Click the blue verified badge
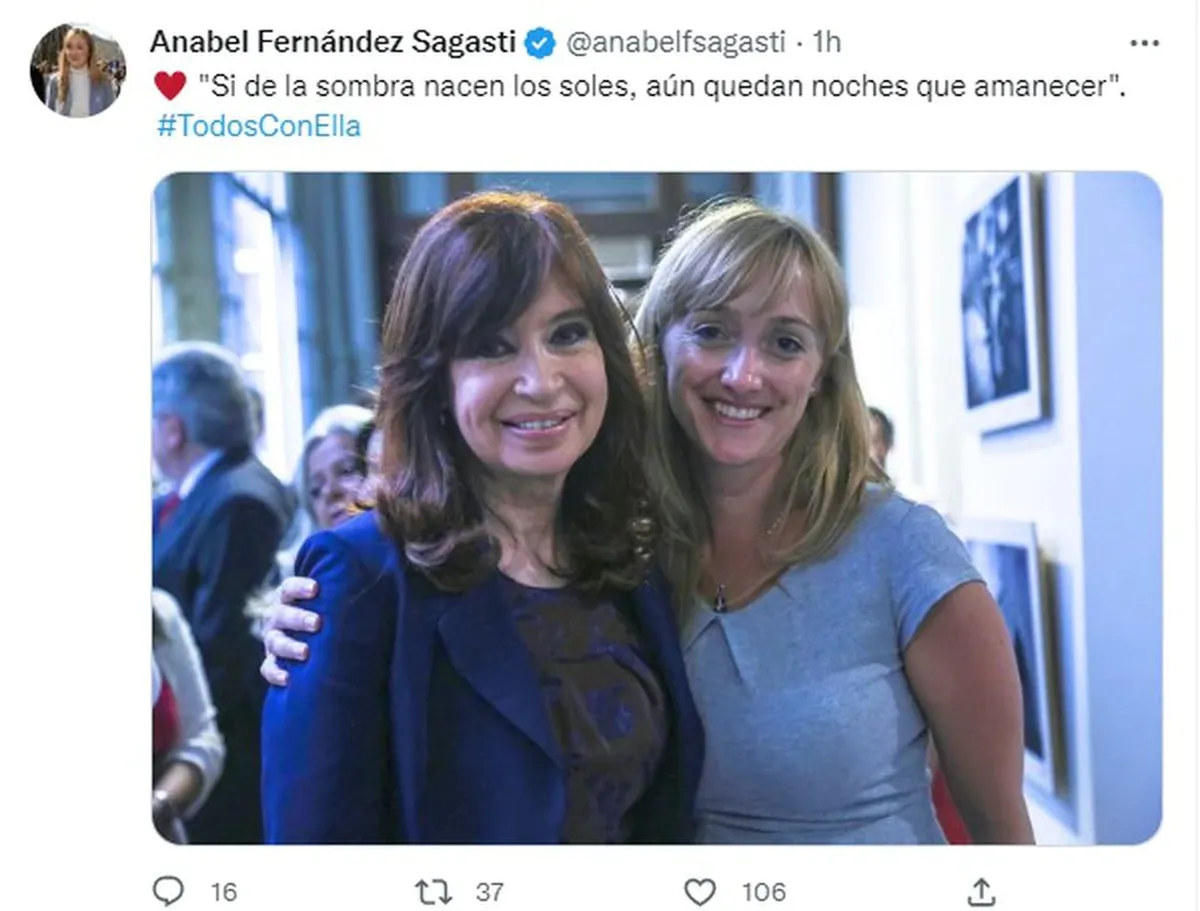This screenshot has width=1200, height=911. pos(541,43)
